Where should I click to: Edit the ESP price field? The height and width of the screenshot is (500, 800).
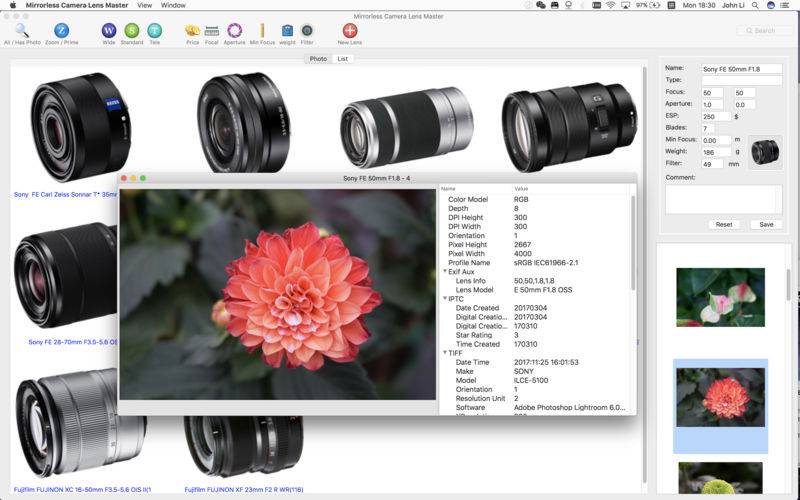[715, 116]
